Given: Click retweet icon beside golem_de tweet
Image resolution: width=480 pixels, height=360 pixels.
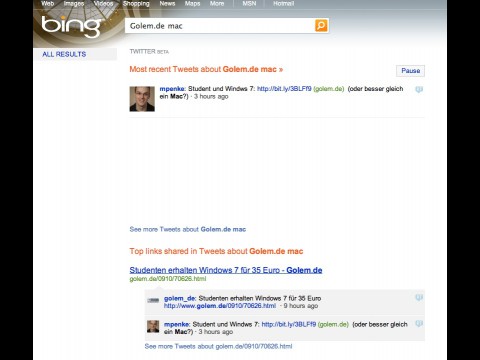Looking at the screenshot, I should [x=419, y=297].
